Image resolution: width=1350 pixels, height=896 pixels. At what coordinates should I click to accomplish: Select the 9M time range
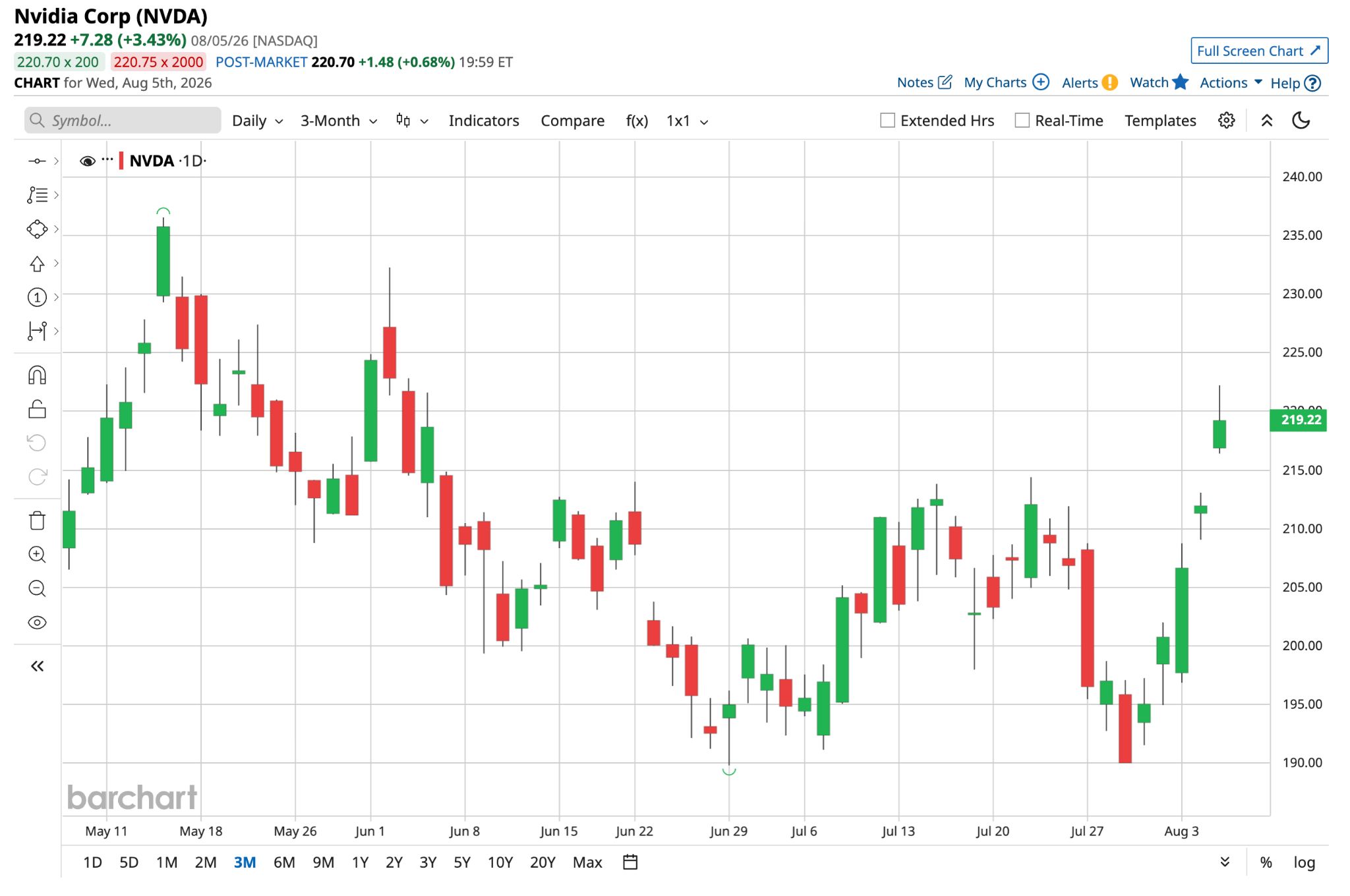coord(323,862)
